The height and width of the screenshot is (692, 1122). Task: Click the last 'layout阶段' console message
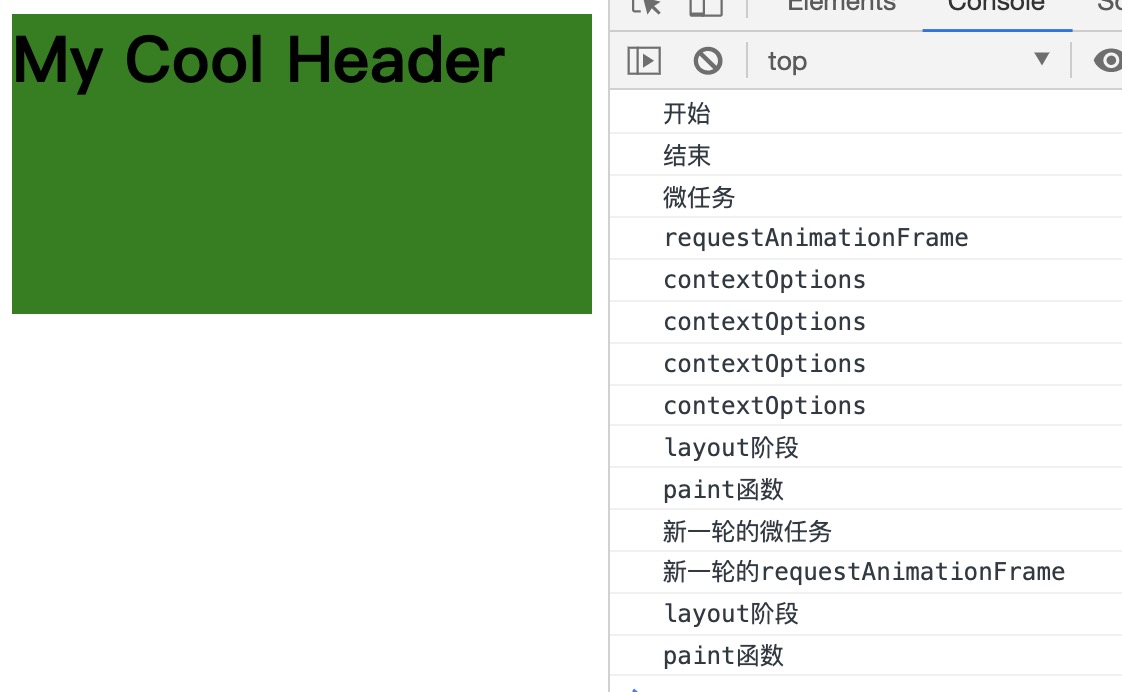click(731, 614)
